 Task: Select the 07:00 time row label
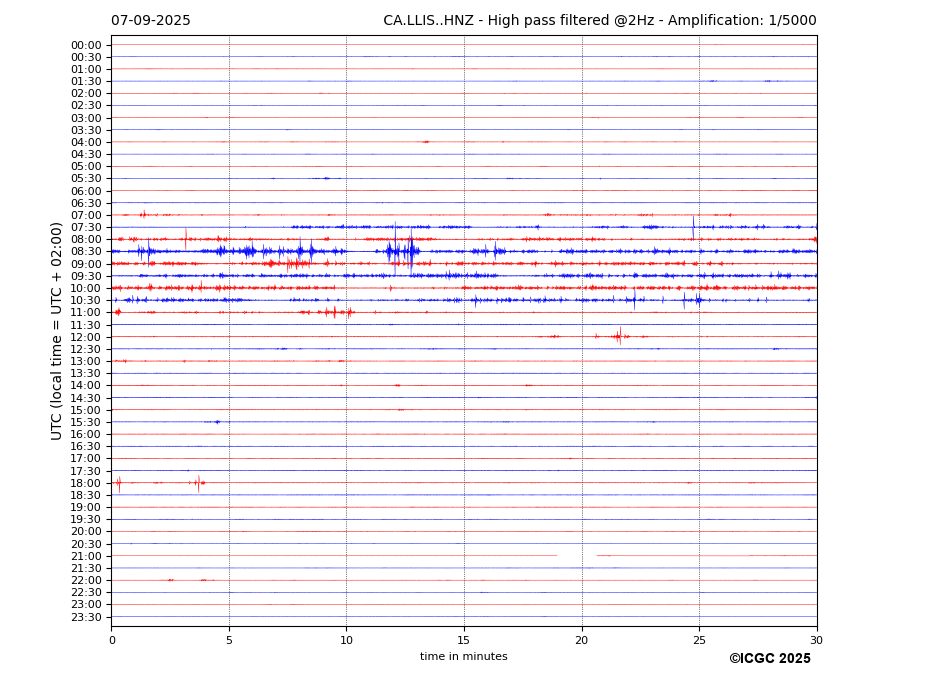coord(86,215)
